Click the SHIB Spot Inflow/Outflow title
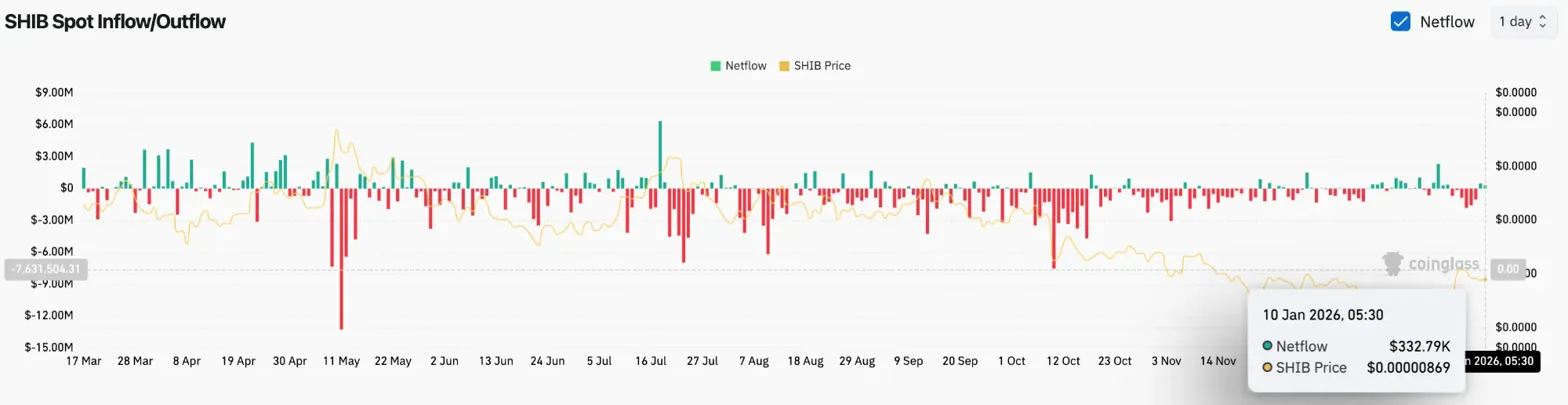 [115, 22]
